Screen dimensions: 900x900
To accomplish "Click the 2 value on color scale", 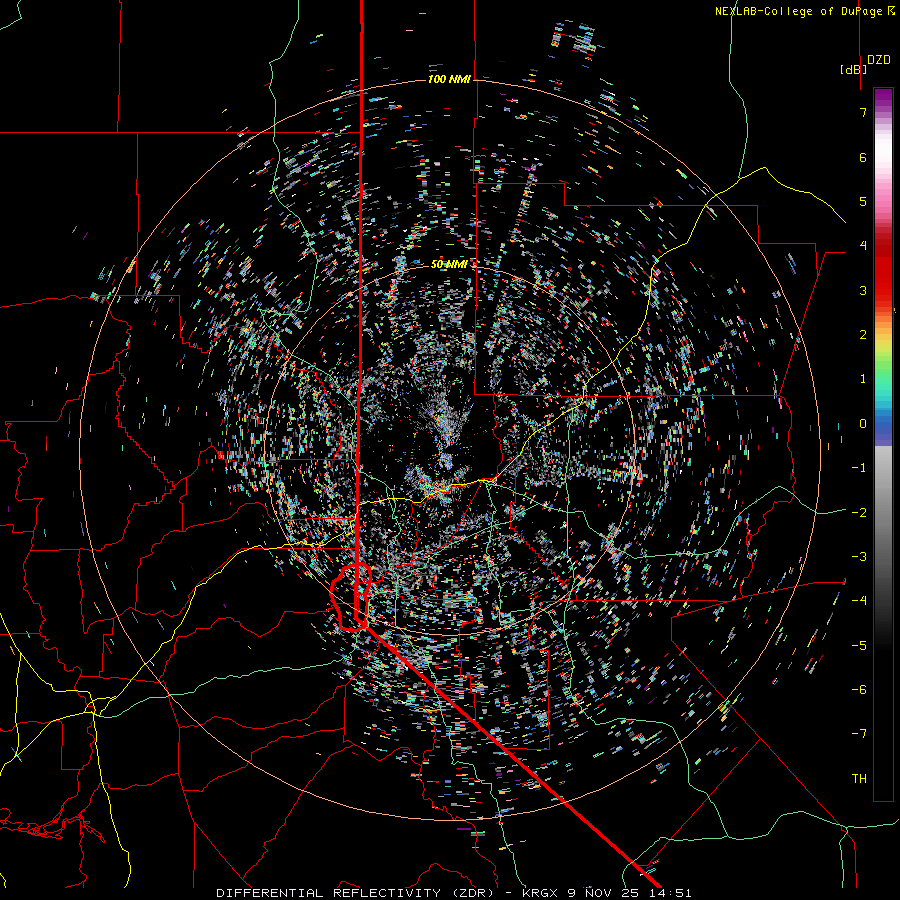I will 863,335.
